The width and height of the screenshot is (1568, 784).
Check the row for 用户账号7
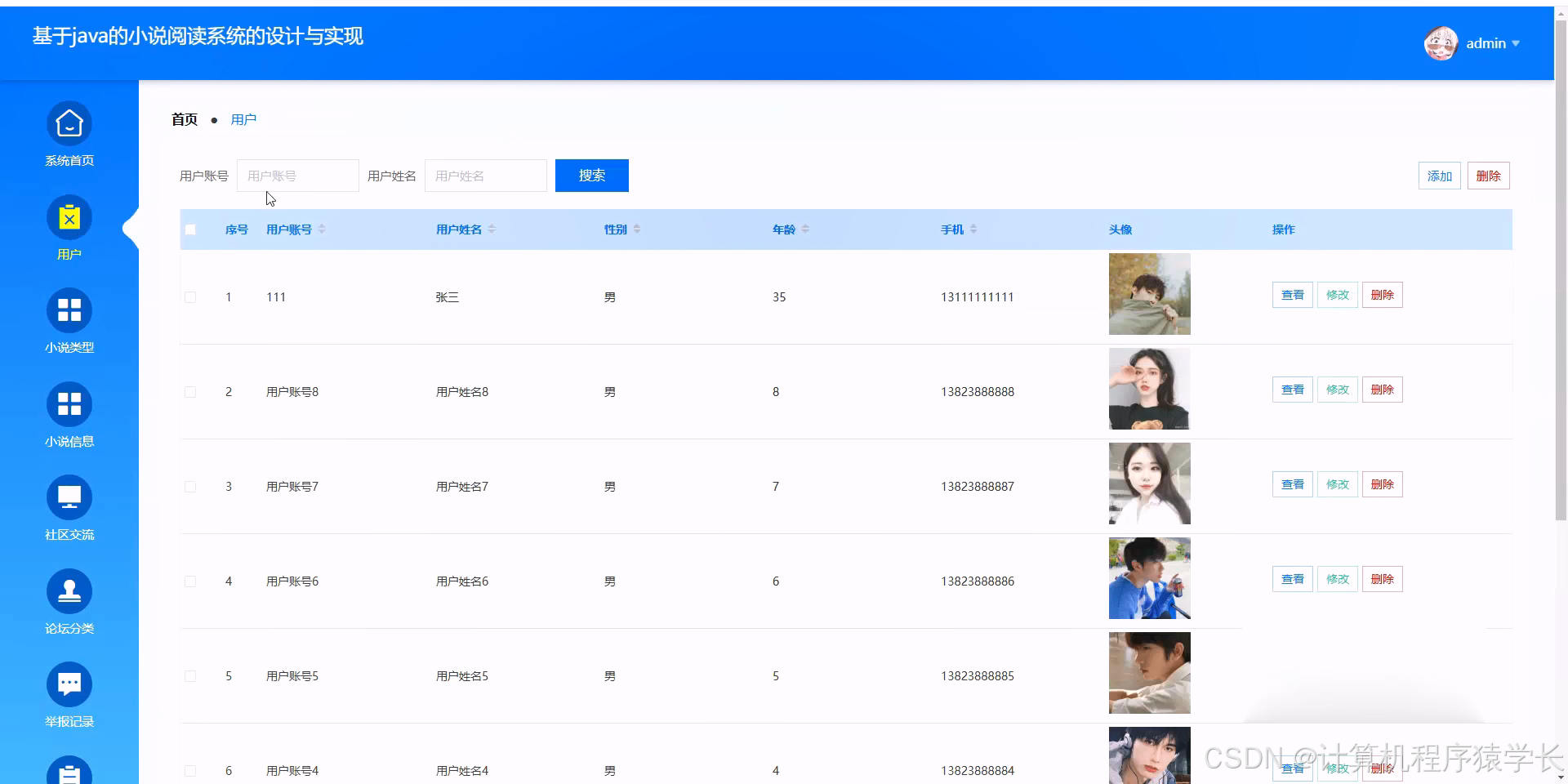click(190, 487)
